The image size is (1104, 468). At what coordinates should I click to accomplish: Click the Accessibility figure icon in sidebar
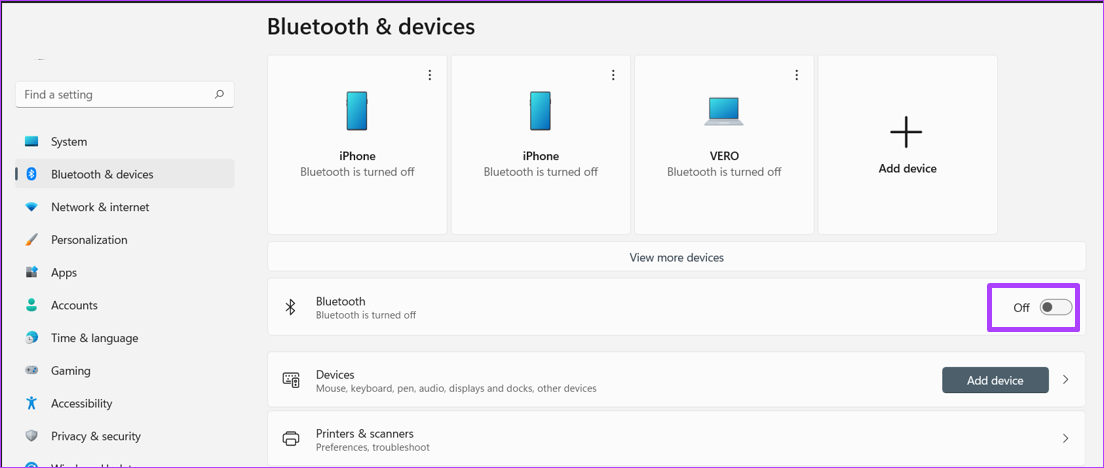31,403
